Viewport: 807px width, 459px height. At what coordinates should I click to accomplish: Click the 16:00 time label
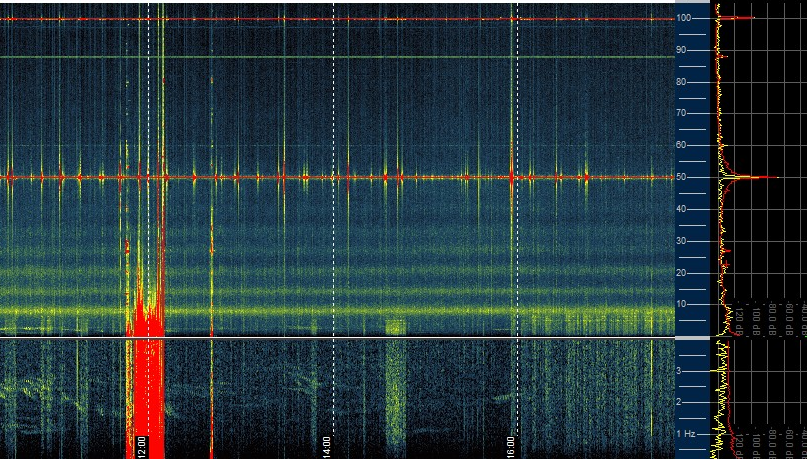coord(510,445)
